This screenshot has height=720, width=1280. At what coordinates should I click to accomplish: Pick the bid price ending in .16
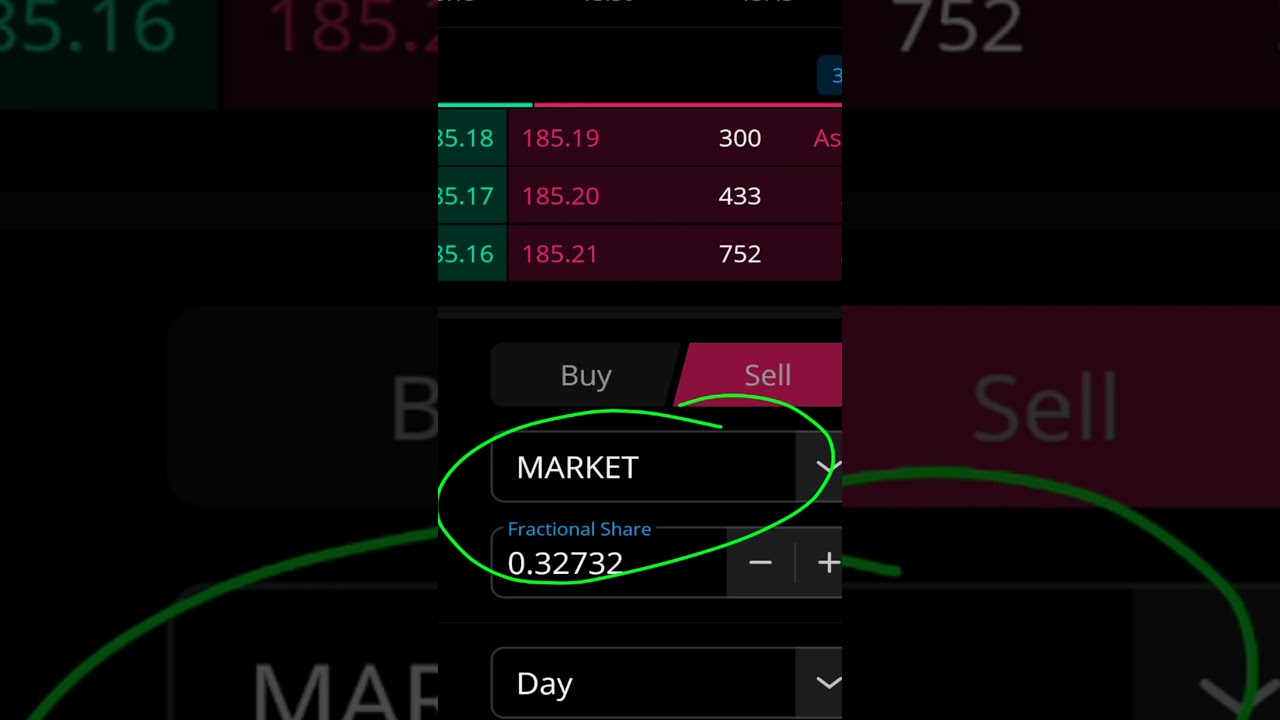coord(467,254)
